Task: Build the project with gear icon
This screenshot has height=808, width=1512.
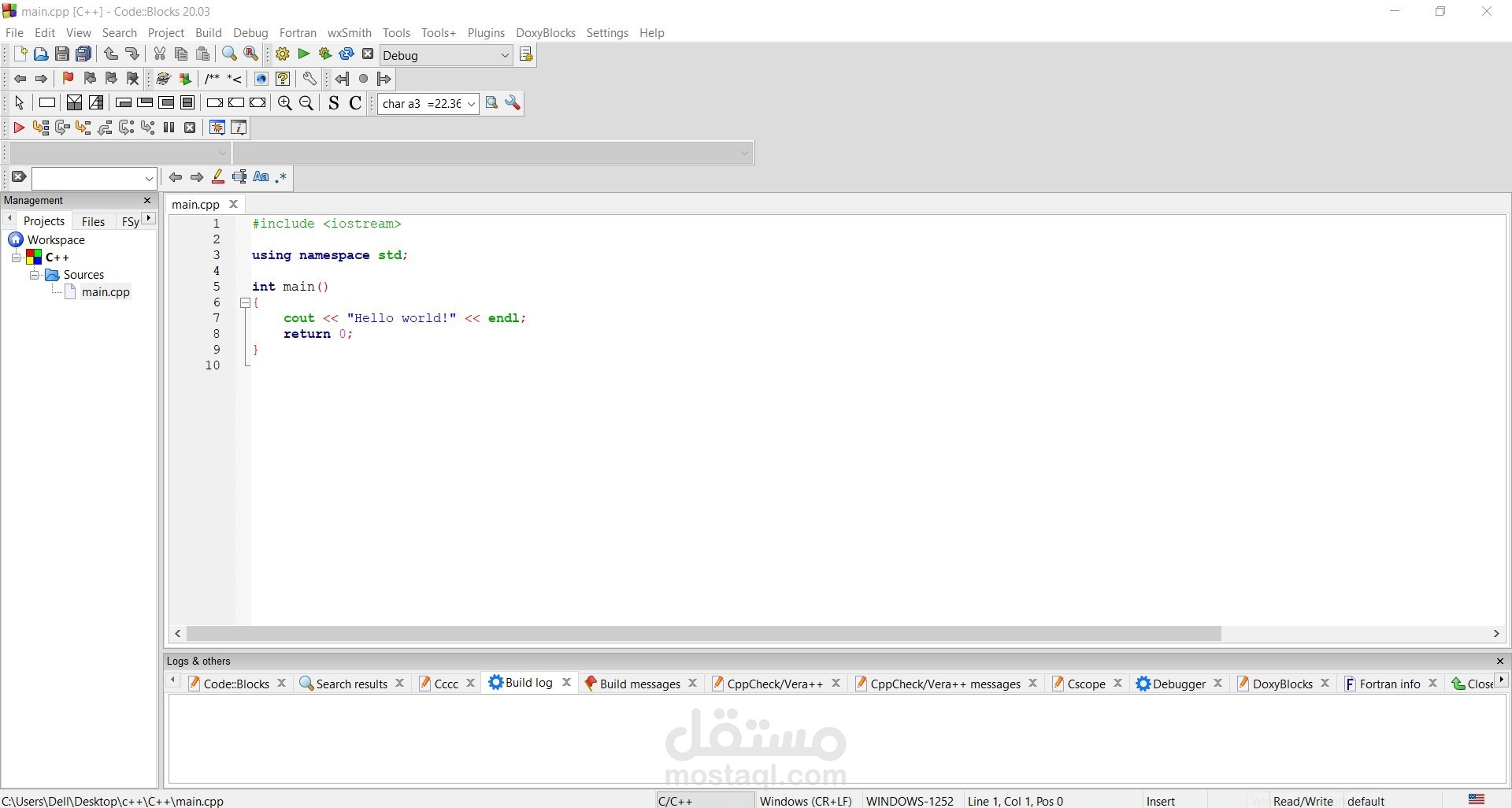Action: point(283,54)
